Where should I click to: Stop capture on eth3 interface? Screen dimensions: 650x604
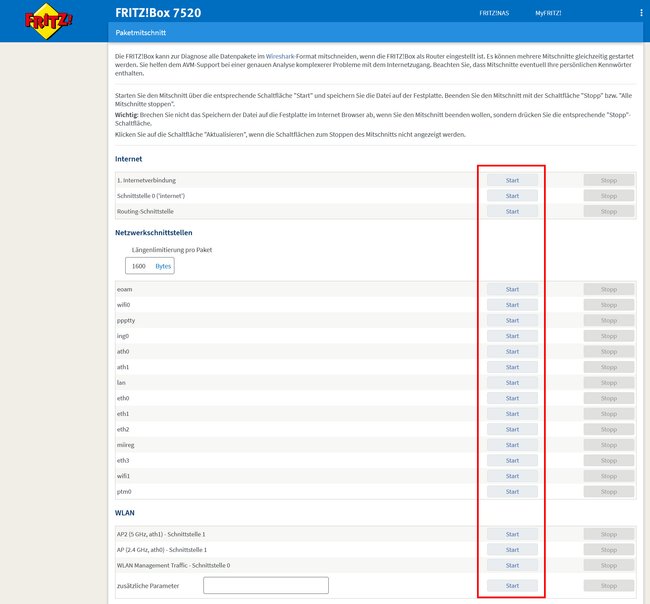[x=609, y=461]
